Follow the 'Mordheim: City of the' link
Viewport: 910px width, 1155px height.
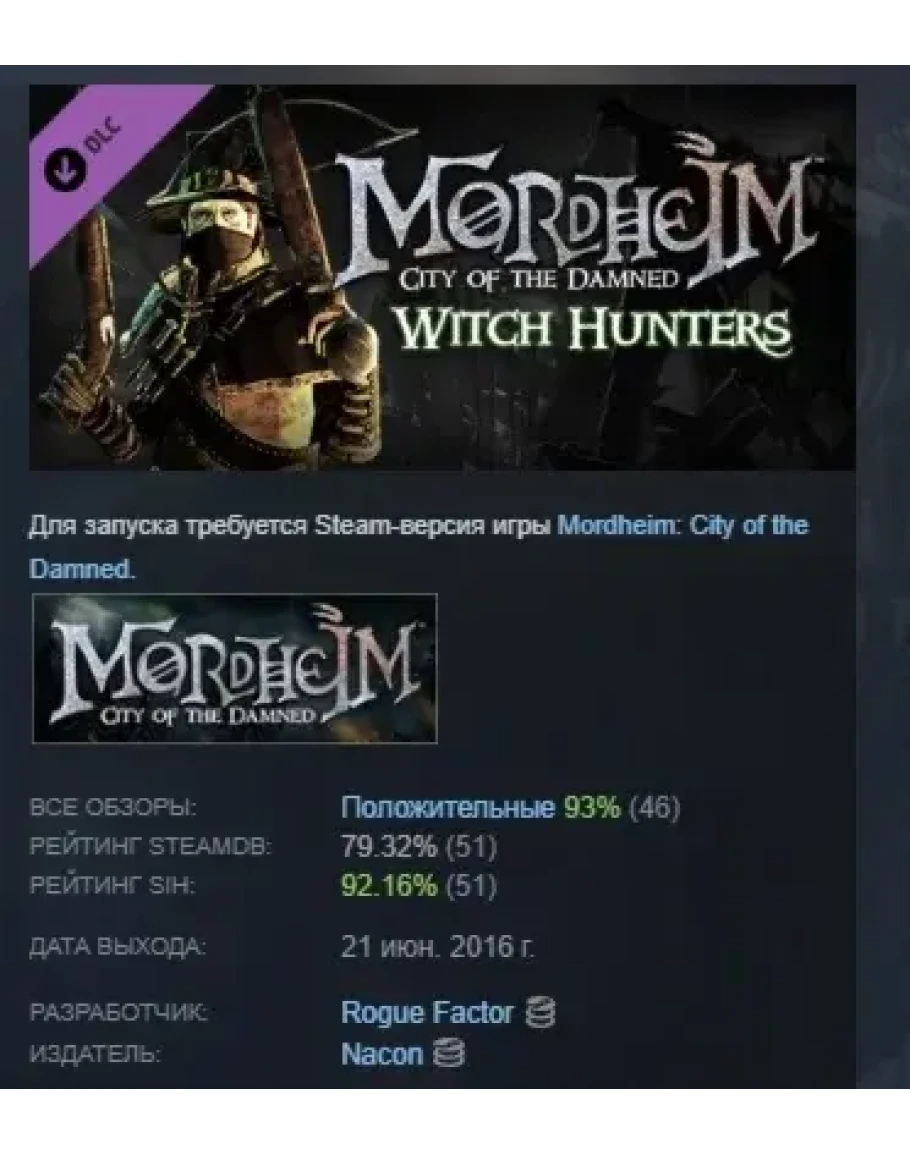click(x=683, y=525)
